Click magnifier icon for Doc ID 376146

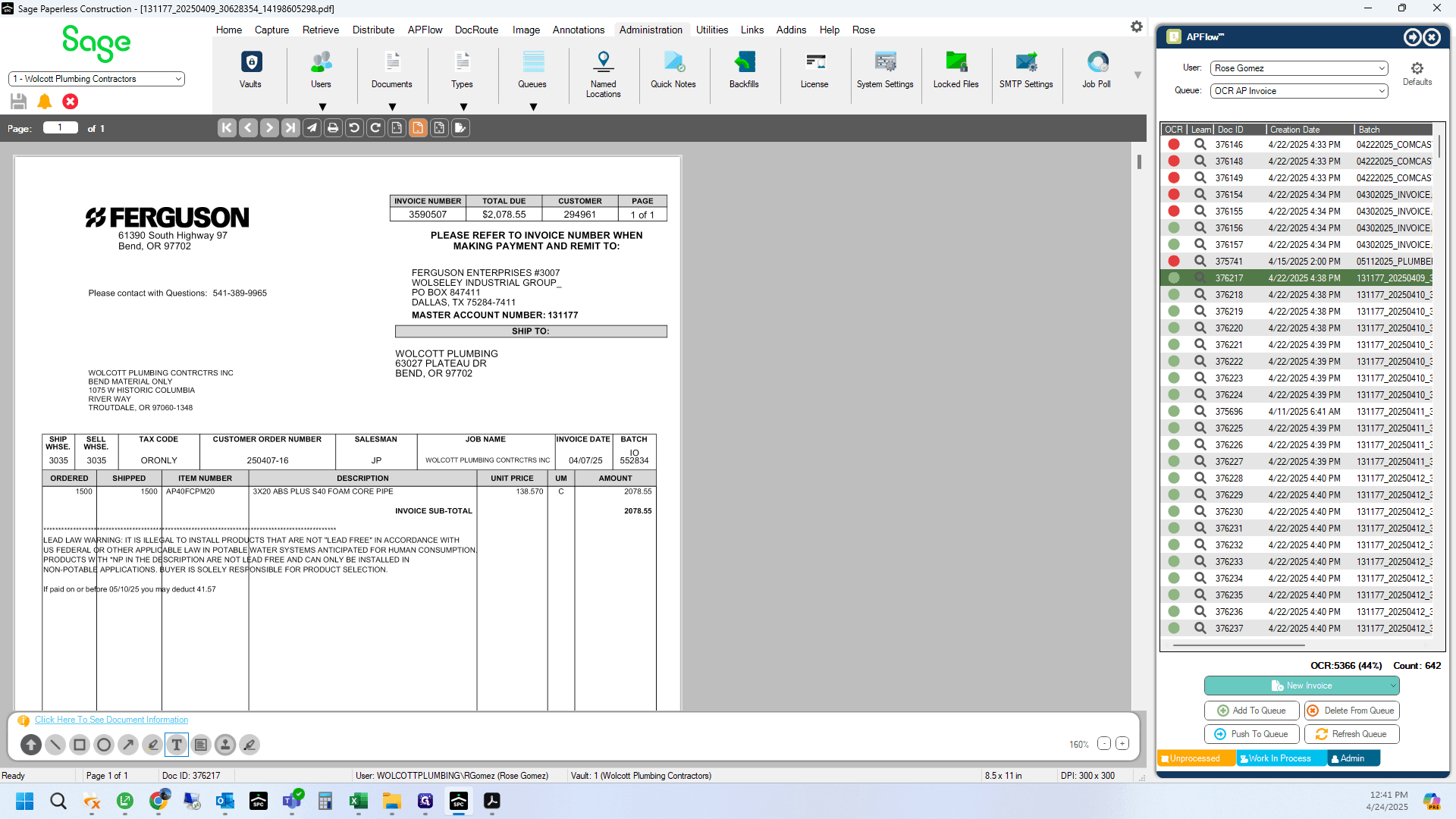[x=1200, y=144]
